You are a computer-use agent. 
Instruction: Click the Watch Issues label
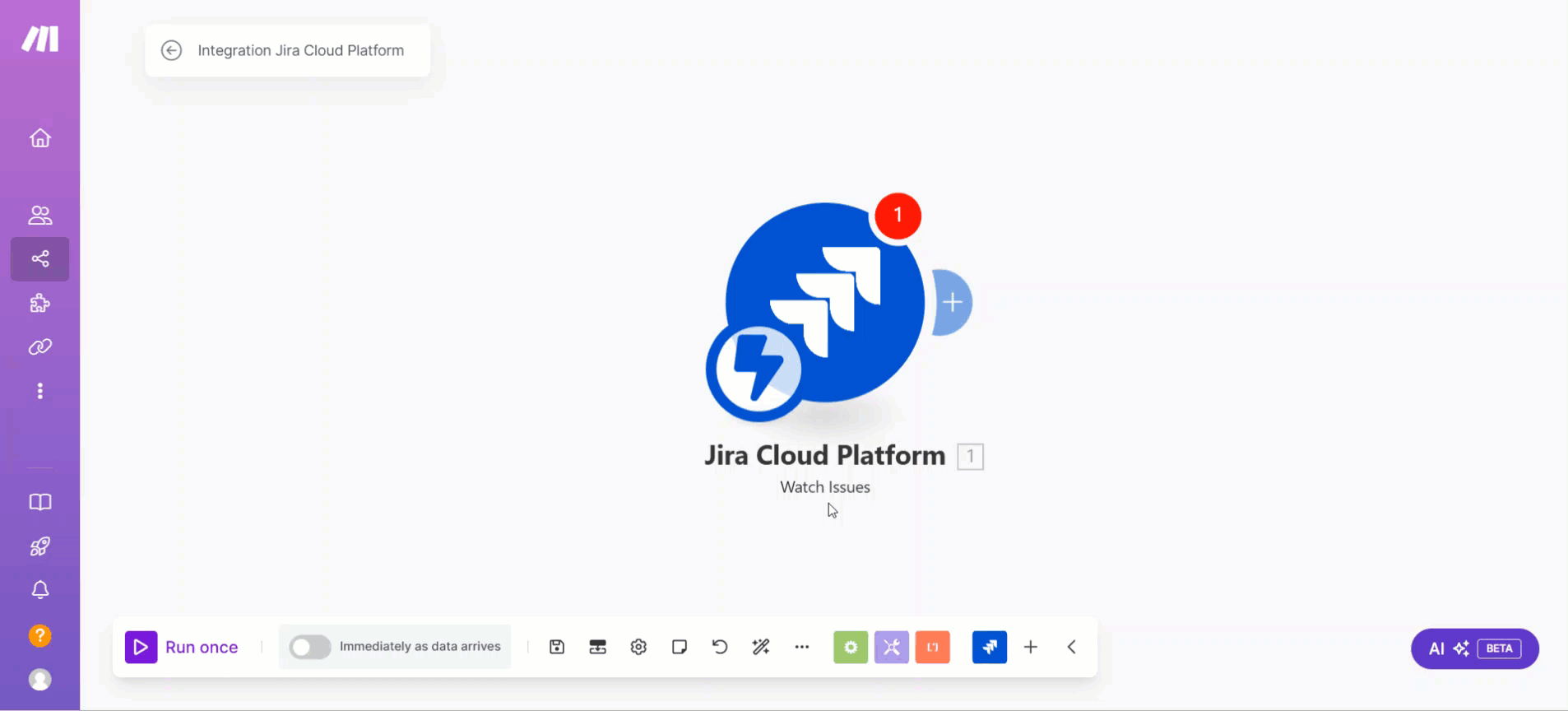pyautogui.click(x=825, y=487)
